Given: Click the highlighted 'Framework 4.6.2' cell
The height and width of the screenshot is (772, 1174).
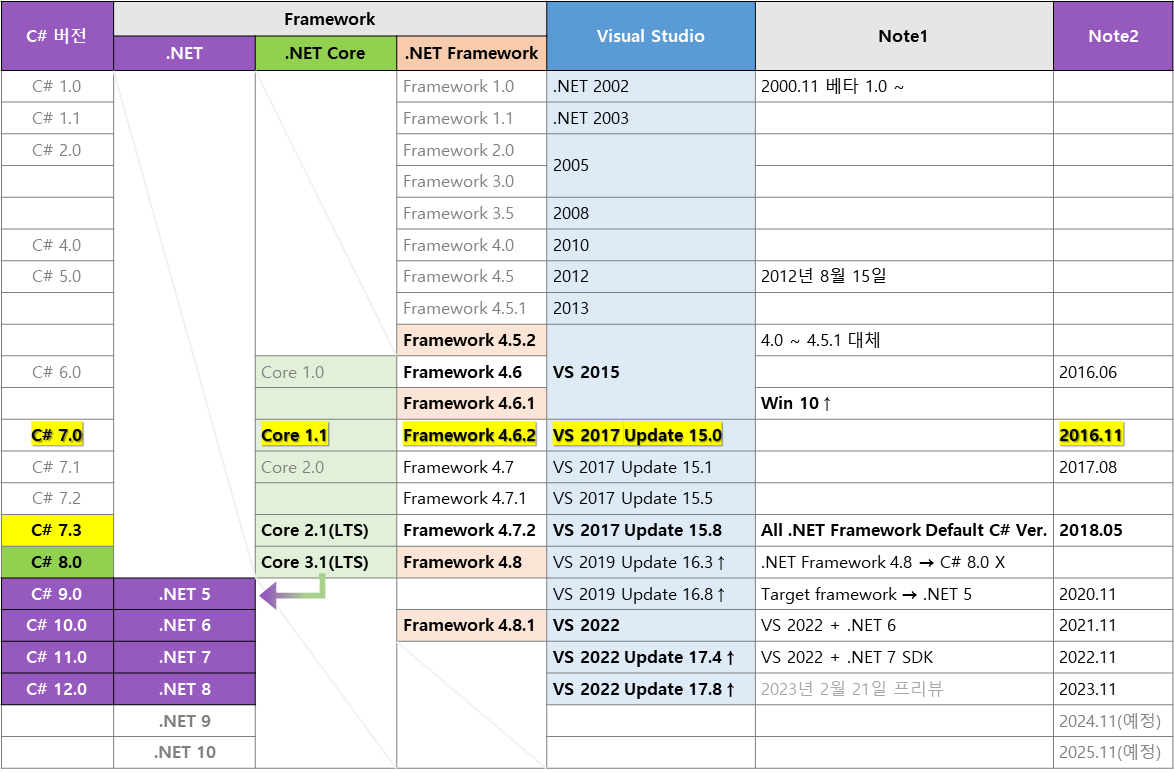Looking at the screenshot, I should (x=472, y=435).
